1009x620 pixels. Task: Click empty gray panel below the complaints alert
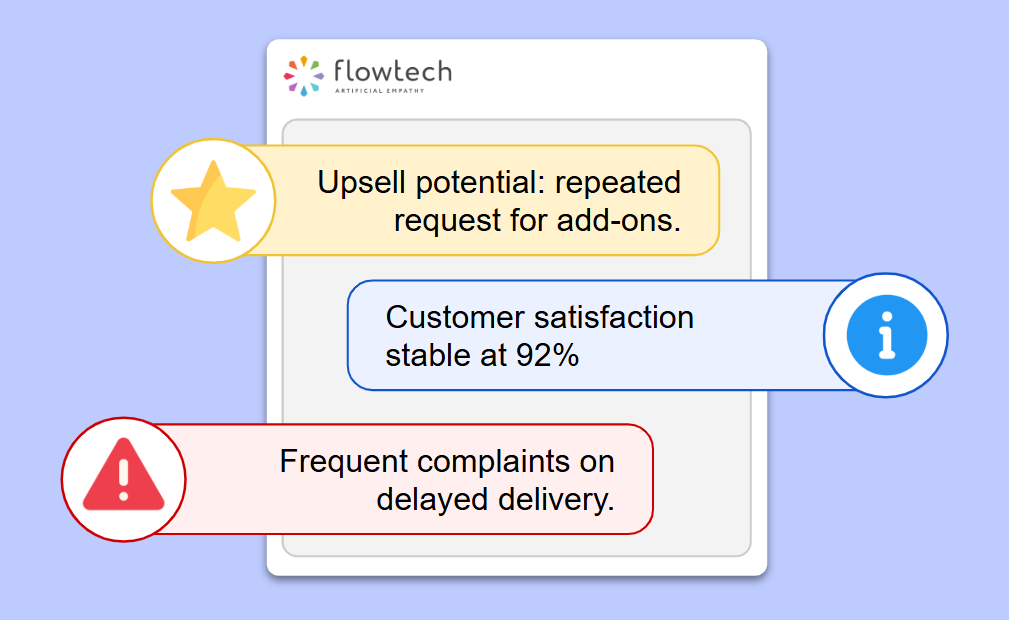[500, 544]
